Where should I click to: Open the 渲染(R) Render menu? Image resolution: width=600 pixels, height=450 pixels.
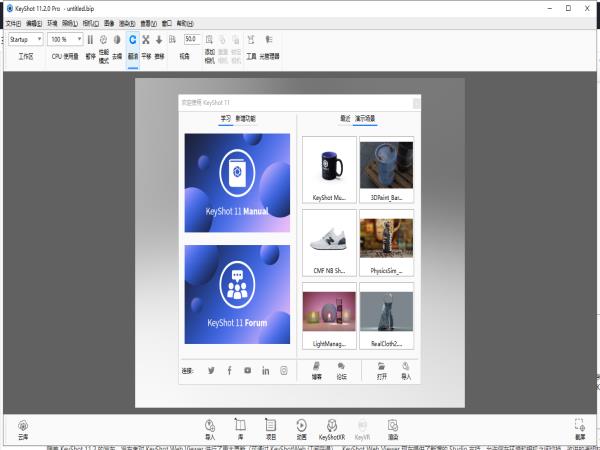pyautogui.click(x=127, y=24)
